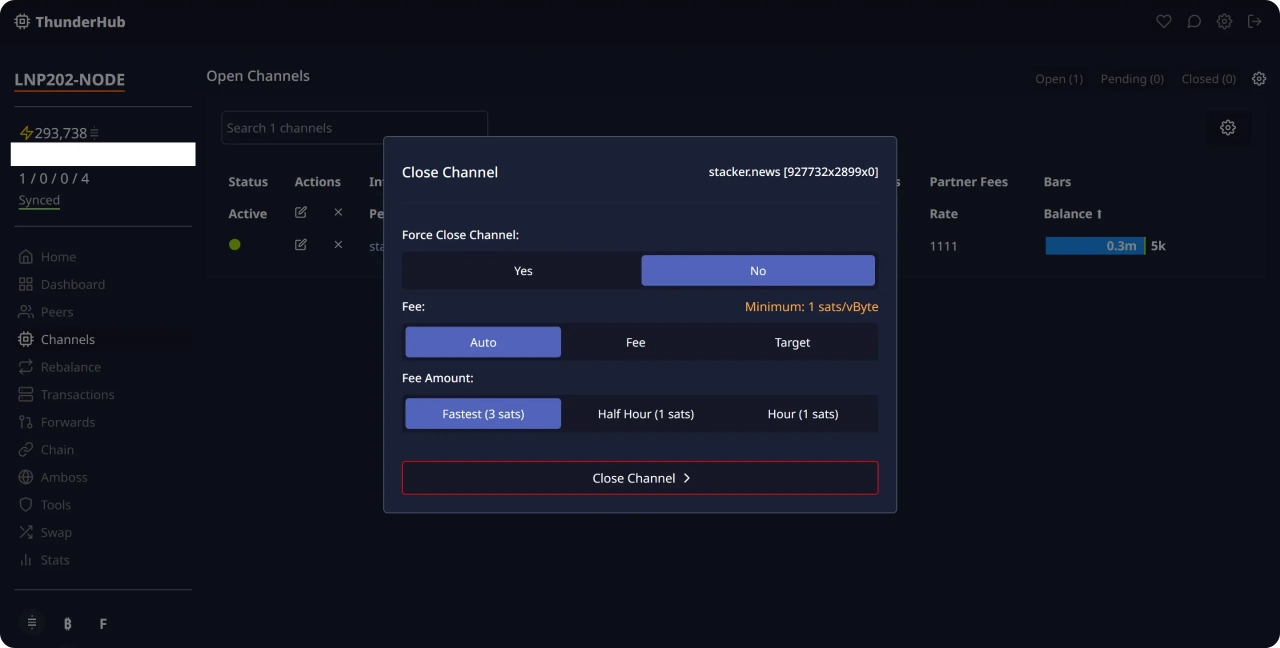Click the logout icon in header
1280x648 pixels.
(1254, 21)
